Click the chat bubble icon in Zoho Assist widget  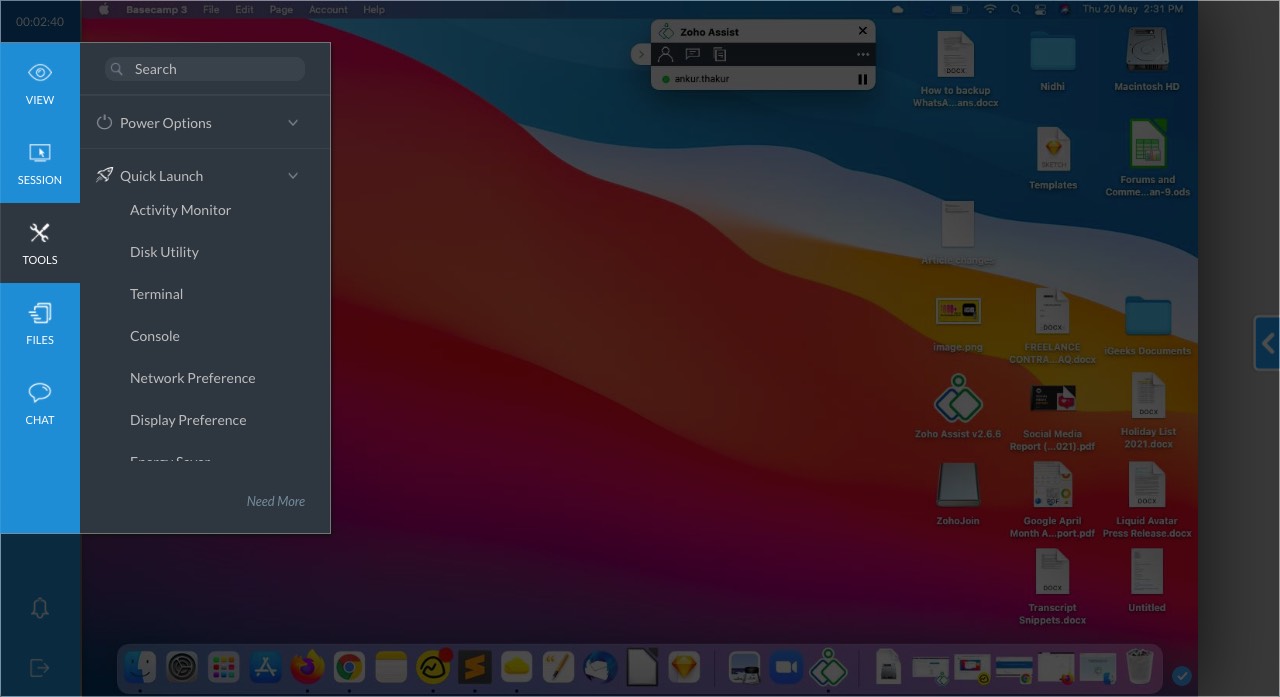pos(692,54)
